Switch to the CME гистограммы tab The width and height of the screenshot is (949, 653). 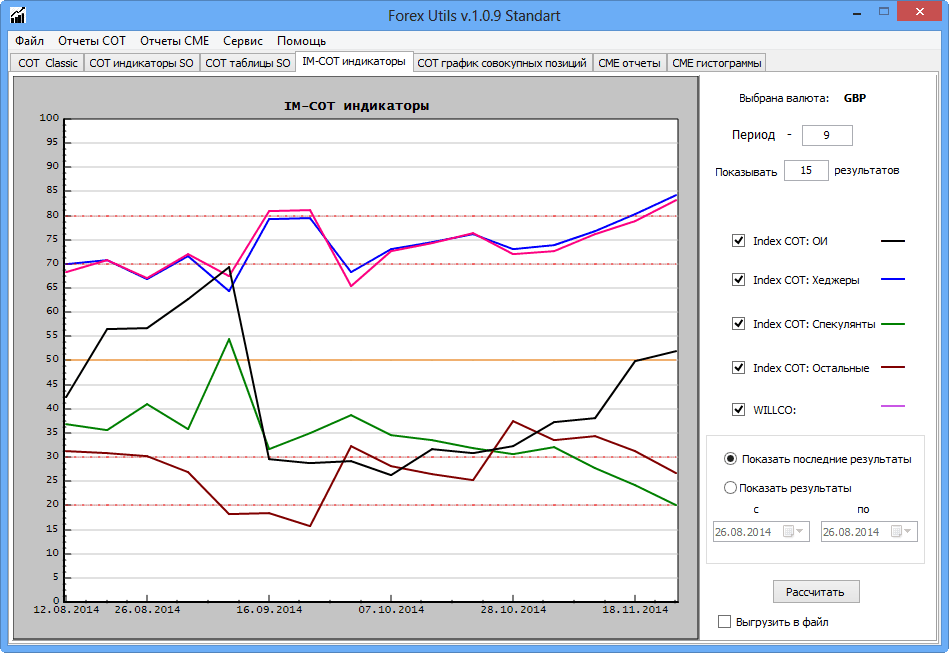tap(717, 63)
